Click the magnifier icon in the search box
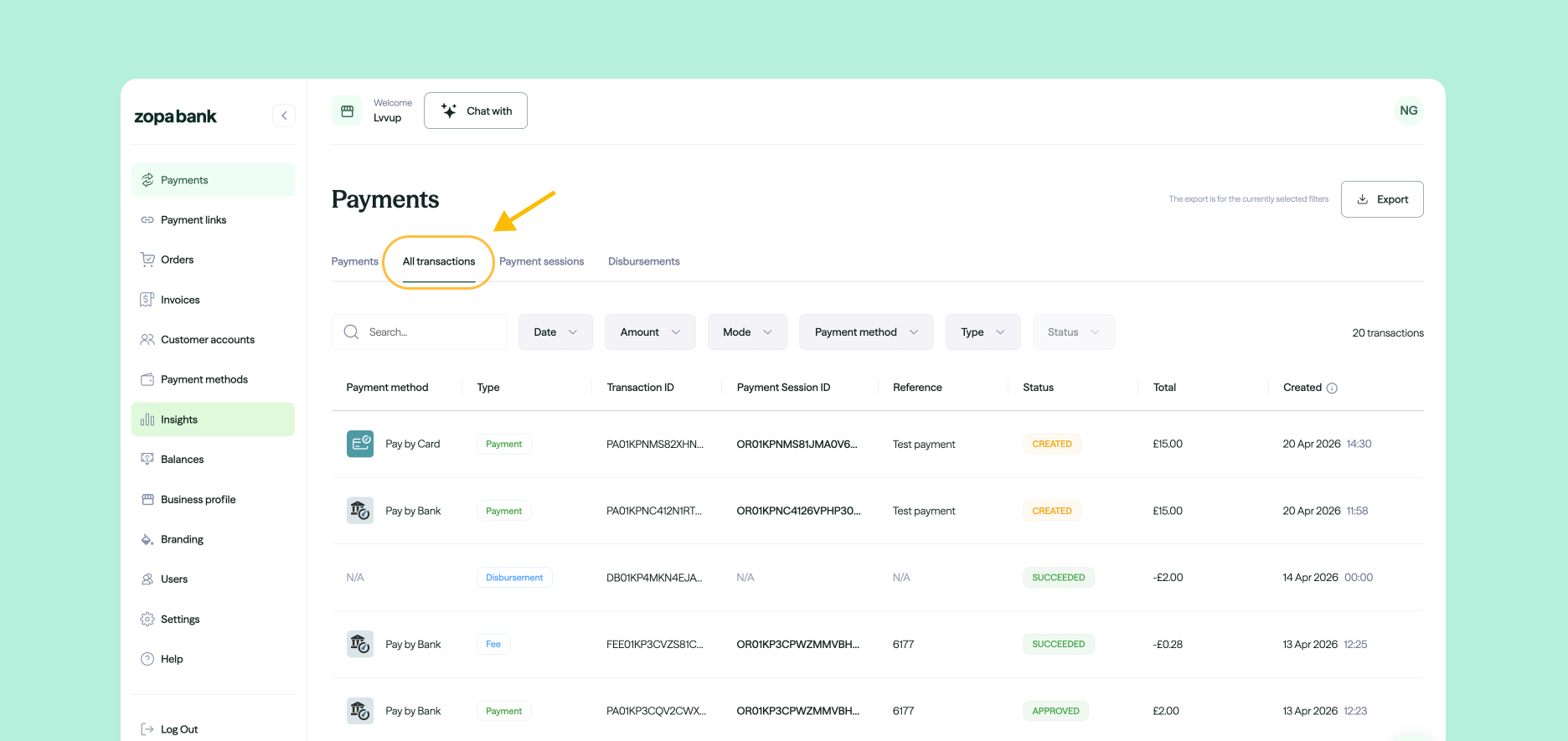The height and width of the screenshot is (741, 1568). pyautogui.click(x=351, y=332)
